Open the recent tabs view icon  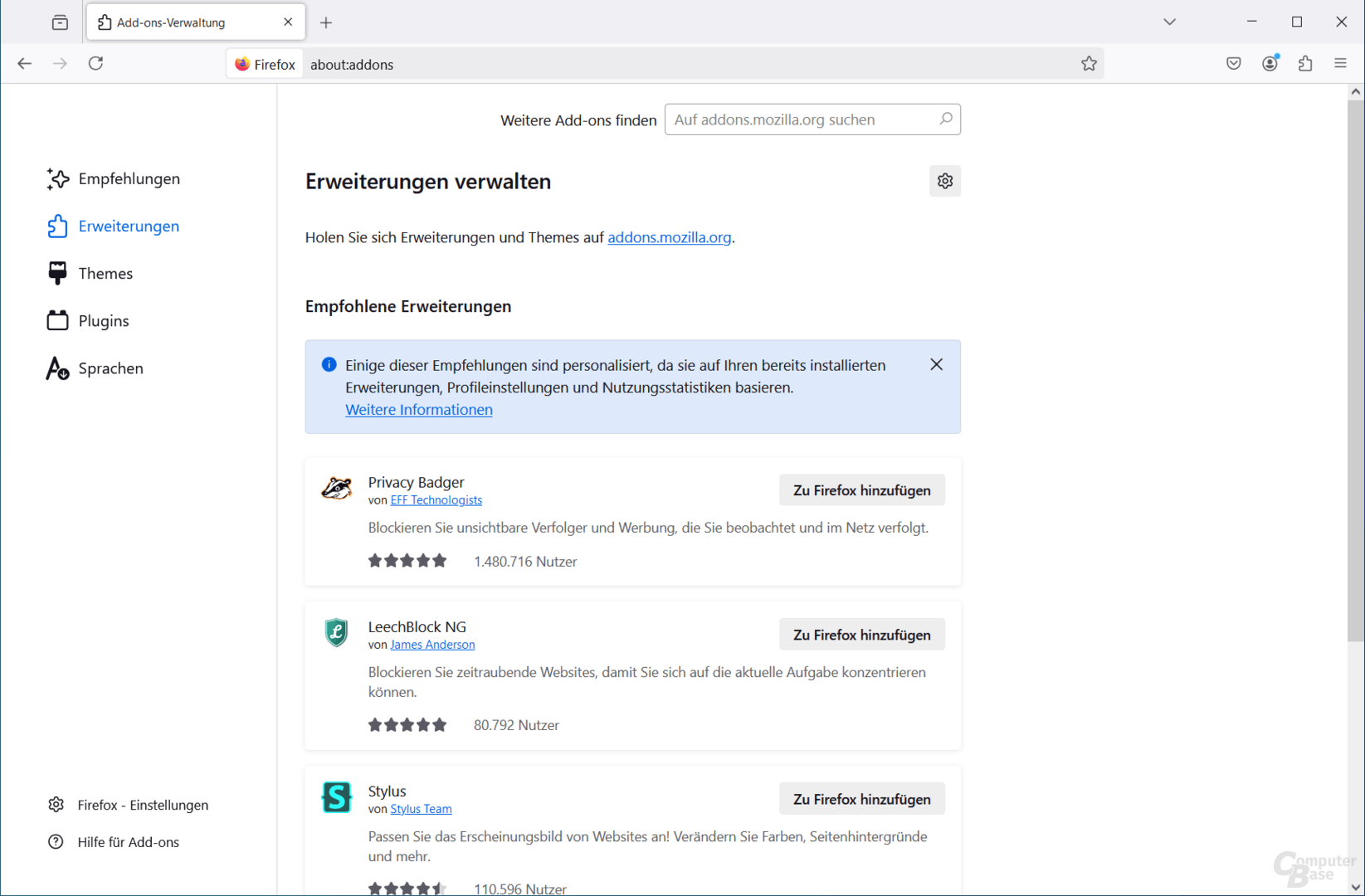(60, 22)
